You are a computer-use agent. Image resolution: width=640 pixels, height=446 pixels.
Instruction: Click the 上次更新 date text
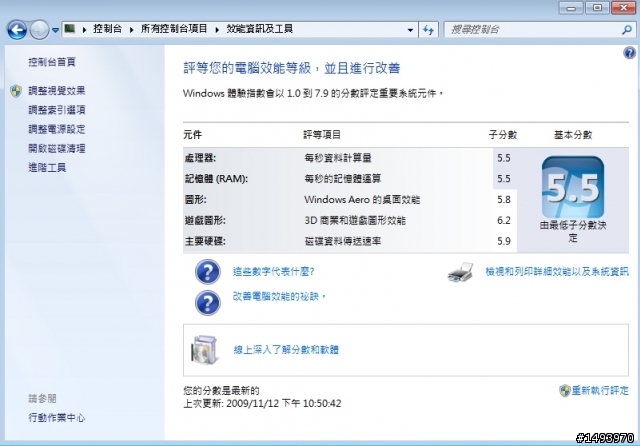262,404
